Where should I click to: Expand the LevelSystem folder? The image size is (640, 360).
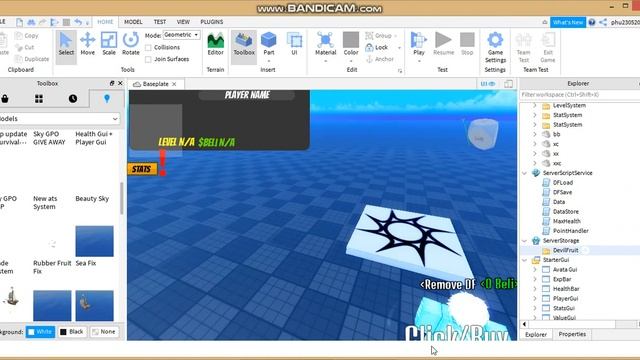tap(535, 106)
